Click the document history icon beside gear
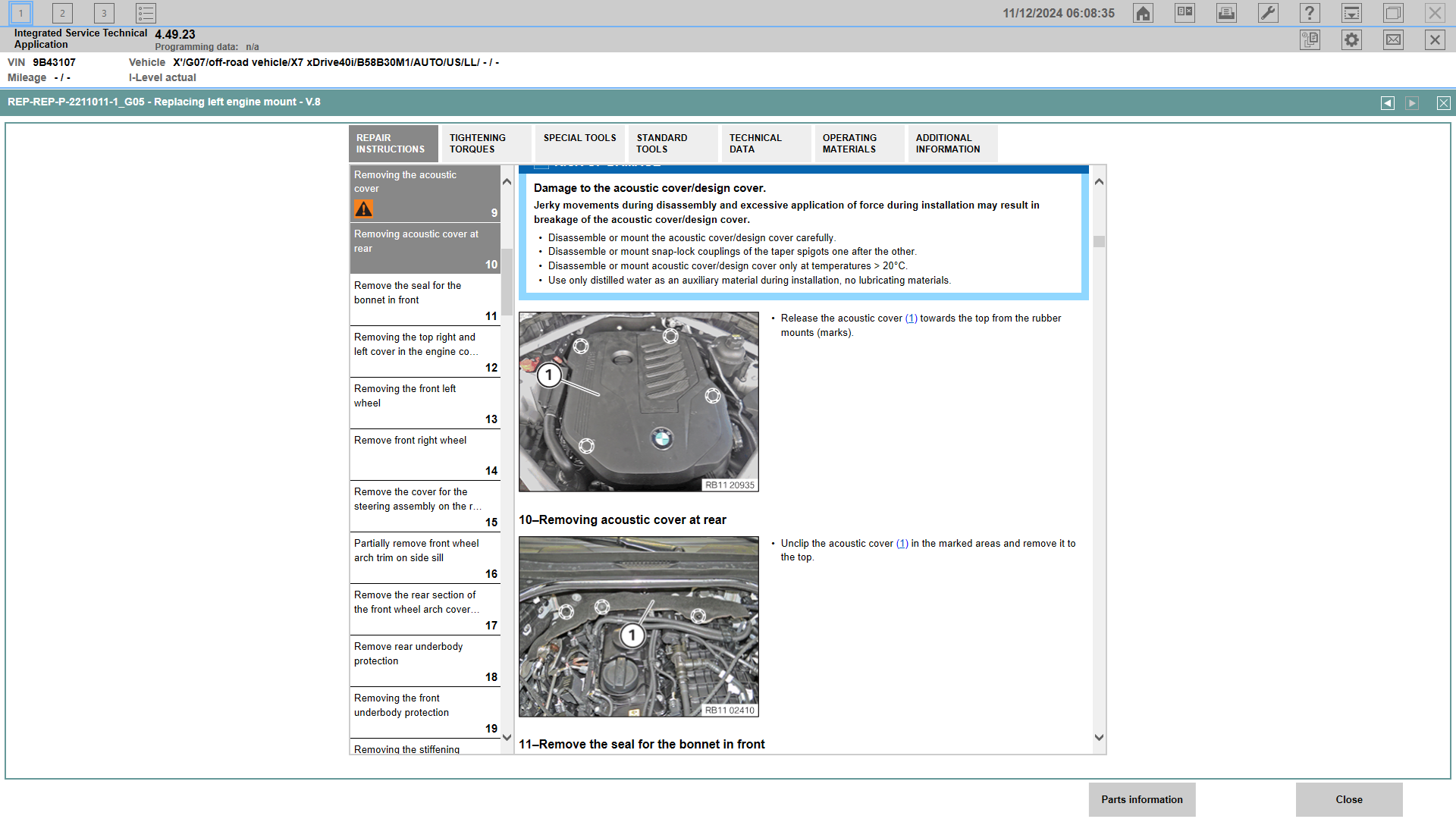This screenshot has height=819, width=1456. (x=1310, y=40)
